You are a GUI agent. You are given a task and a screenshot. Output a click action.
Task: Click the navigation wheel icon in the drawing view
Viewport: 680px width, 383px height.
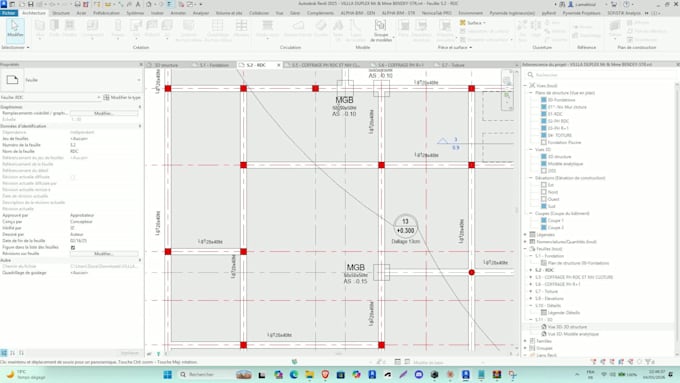pos(507,80)
